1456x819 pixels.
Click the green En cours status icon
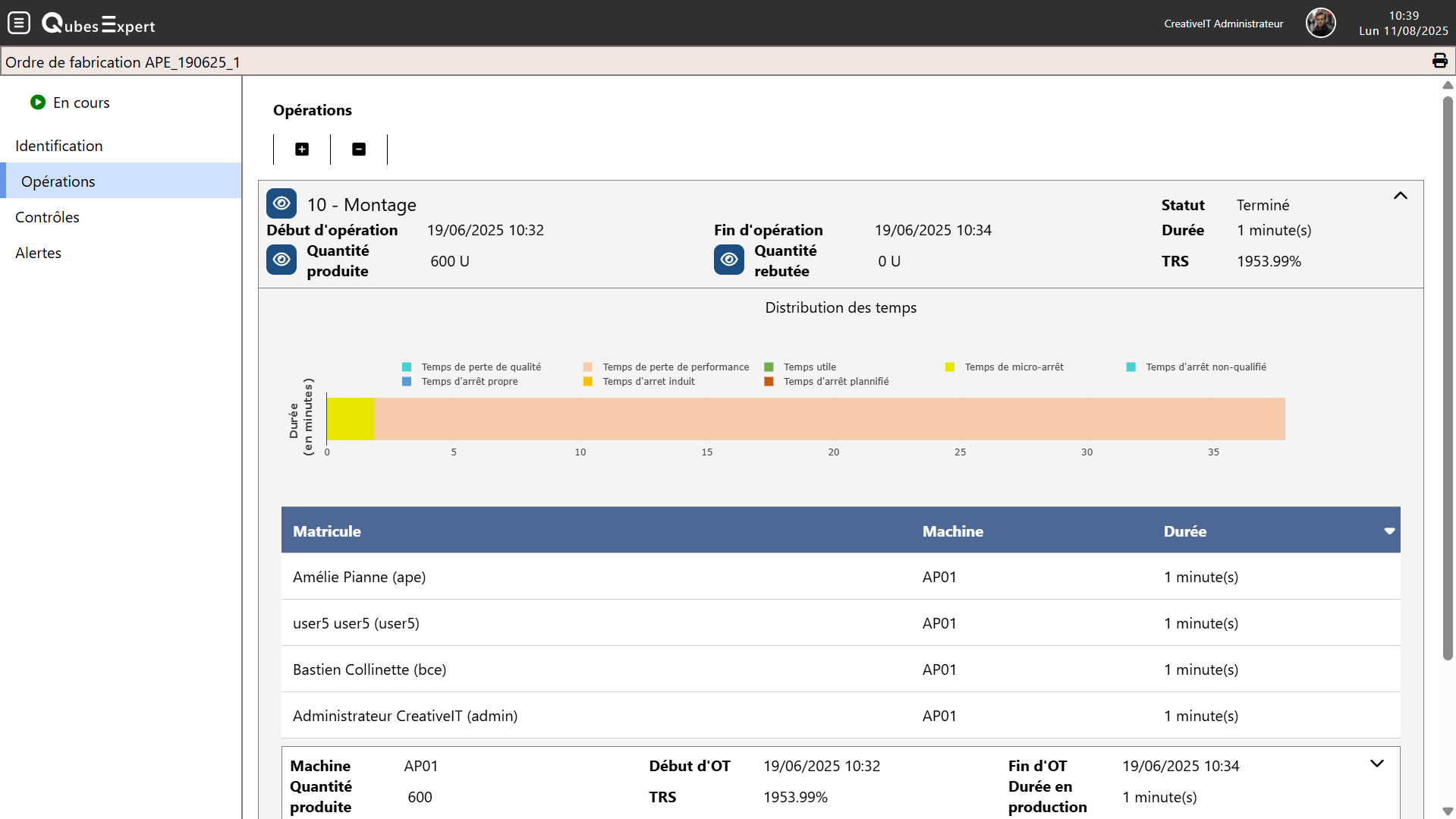(38, 102)
